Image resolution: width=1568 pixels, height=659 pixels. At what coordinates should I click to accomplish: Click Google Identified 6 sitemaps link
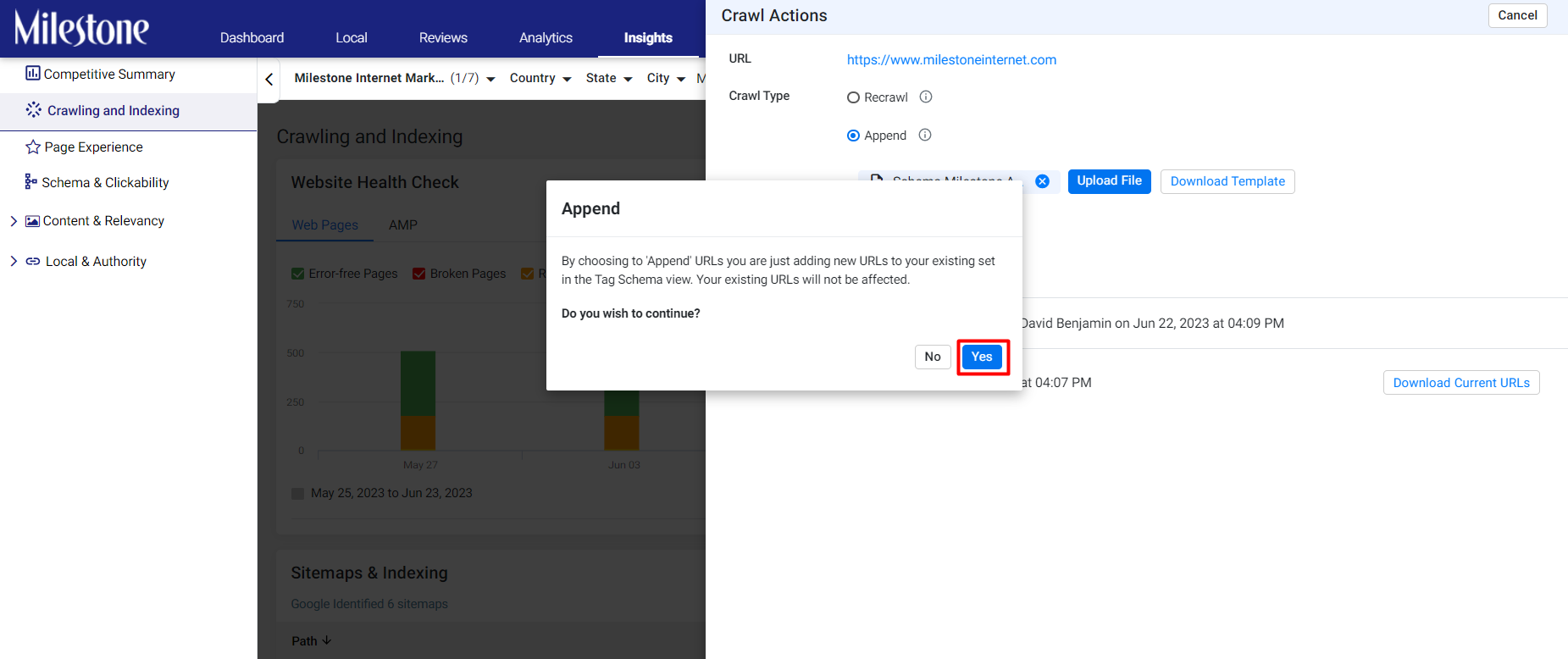[369, 604]
